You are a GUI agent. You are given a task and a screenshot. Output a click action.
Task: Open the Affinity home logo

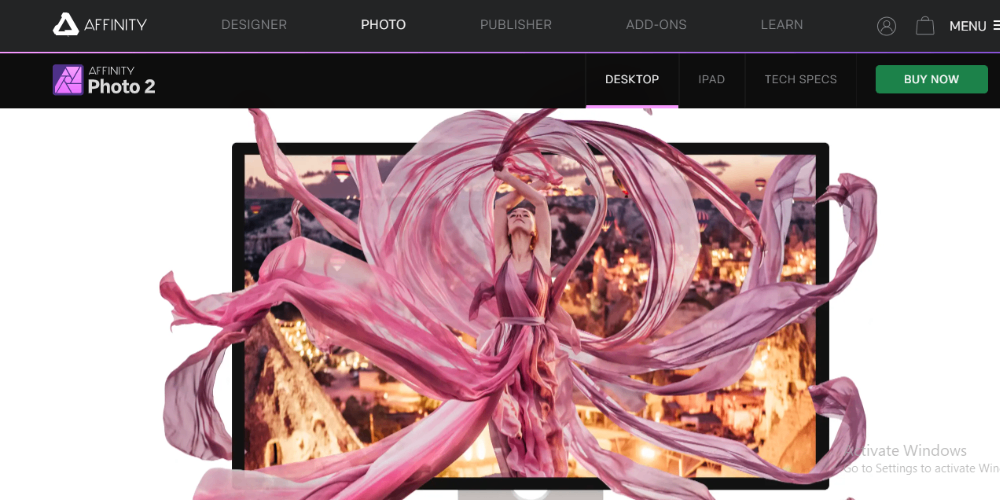pyautogui.click(x=99, y=25)
